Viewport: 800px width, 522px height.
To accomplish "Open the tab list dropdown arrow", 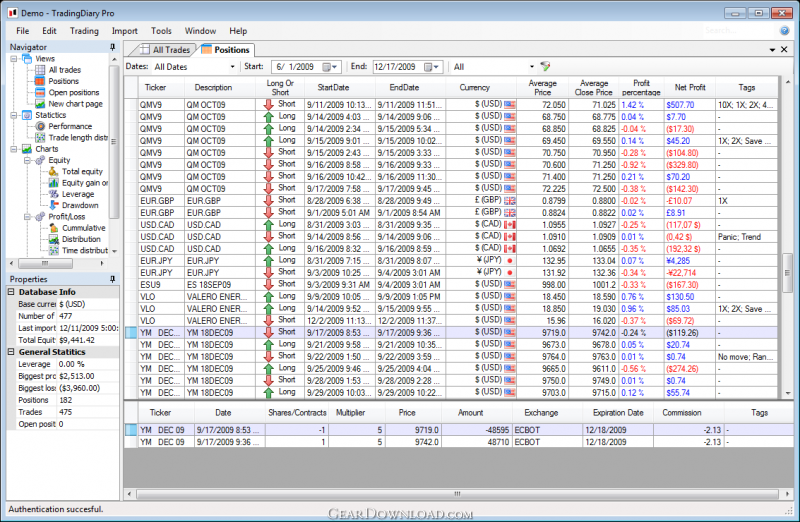I will pos(772,49).
